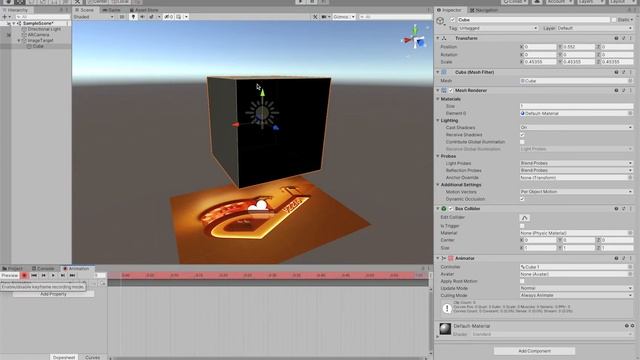The image size is (640, 360).
Task: Open Transform component options menu
Action: pyautogui.click(x=631, y=38)
